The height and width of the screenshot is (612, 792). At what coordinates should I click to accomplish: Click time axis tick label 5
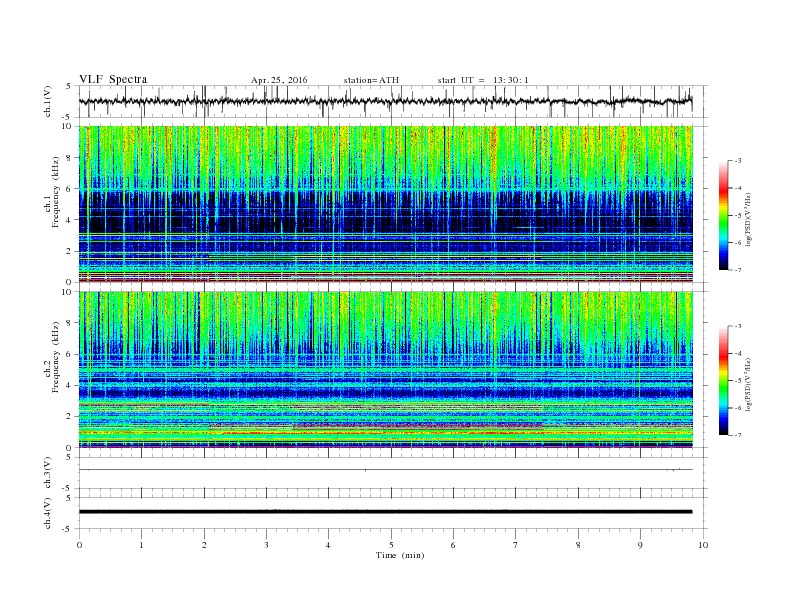coord(391,545)
